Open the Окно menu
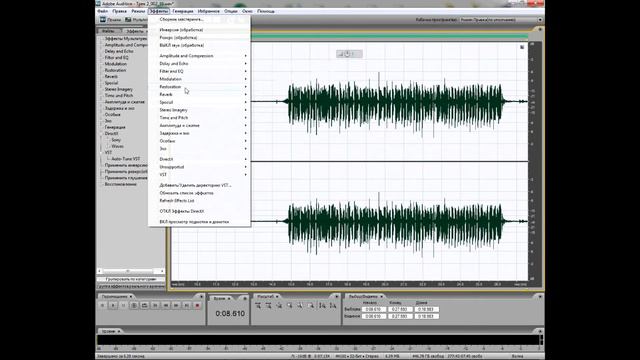Image resolution: width=640 pixels, height=360 pixels. [247, 11]
